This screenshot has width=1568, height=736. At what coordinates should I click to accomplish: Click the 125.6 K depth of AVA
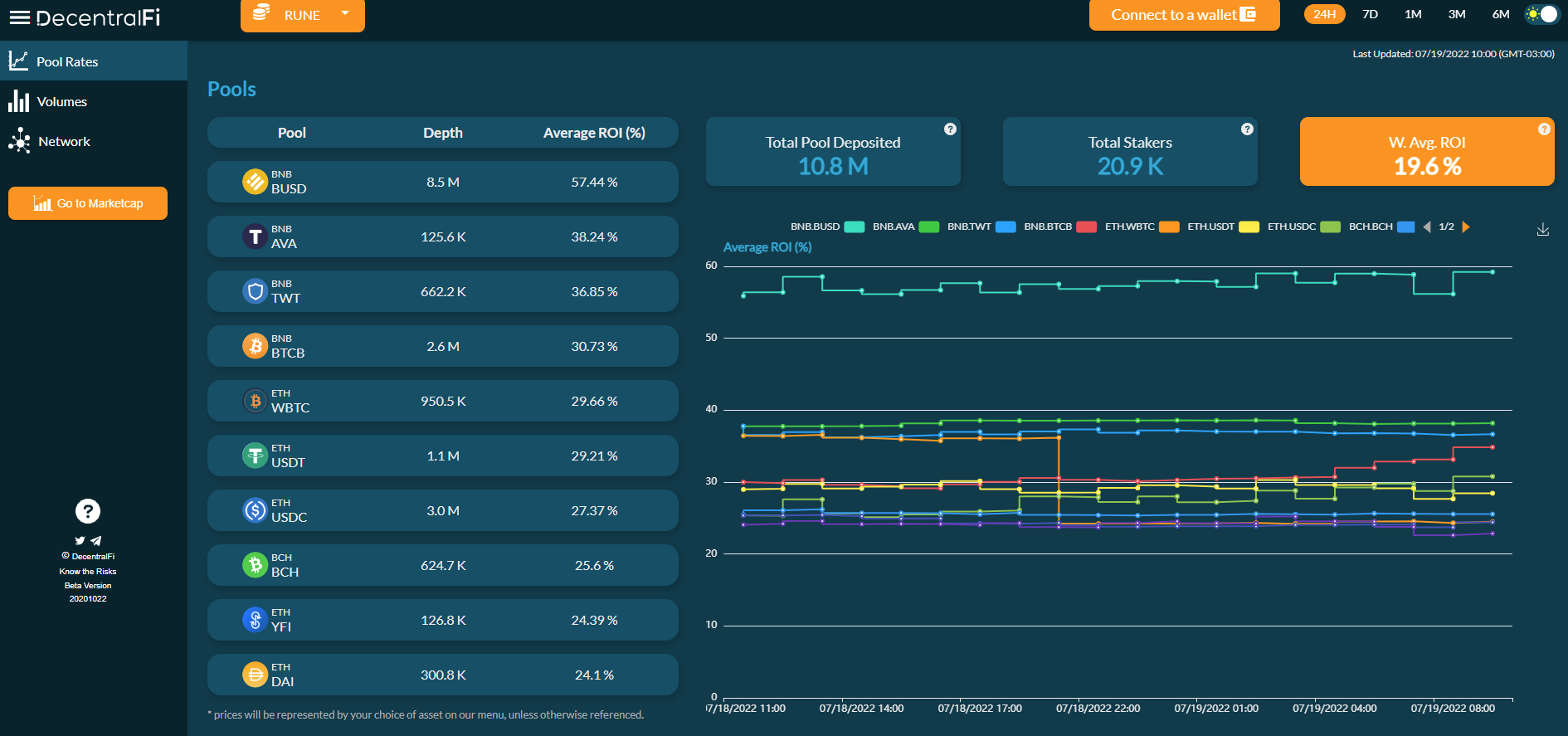[443, 236]
